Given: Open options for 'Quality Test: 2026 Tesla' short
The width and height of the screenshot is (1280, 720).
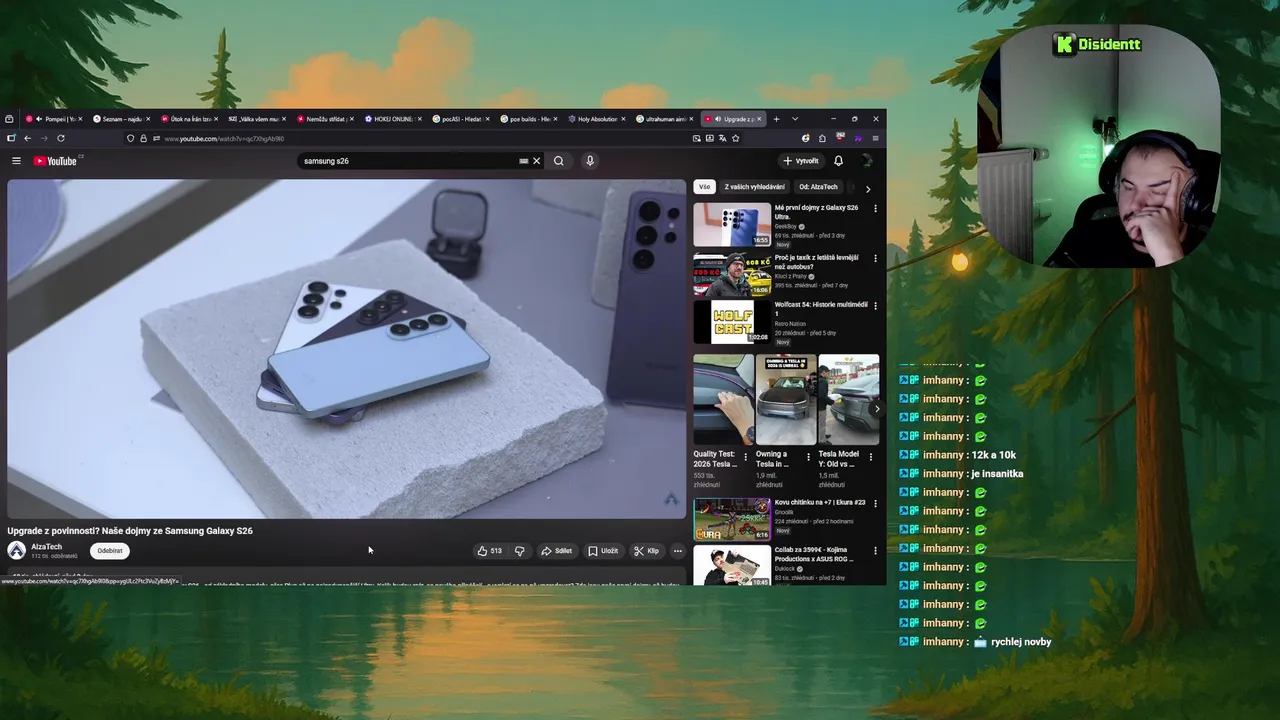Looking at the screenshot, I should pyautogui.click(x=745, y=457).
